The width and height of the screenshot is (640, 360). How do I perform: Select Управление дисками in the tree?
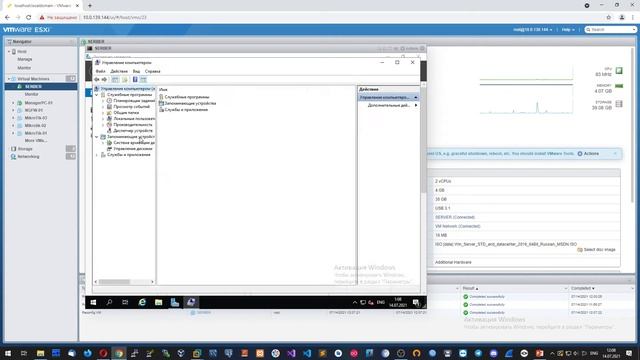tap(130, 149)
